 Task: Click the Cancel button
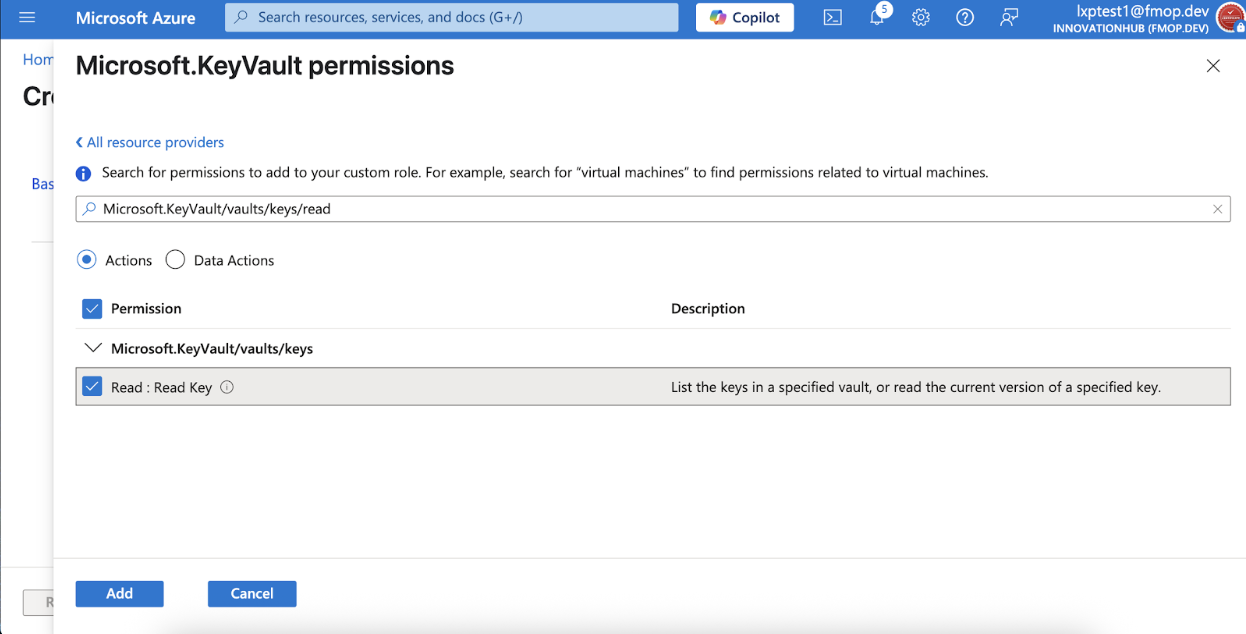[252, 593]
